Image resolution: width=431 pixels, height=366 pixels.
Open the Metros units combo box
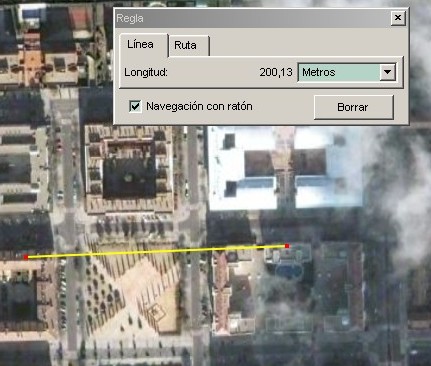347,72
